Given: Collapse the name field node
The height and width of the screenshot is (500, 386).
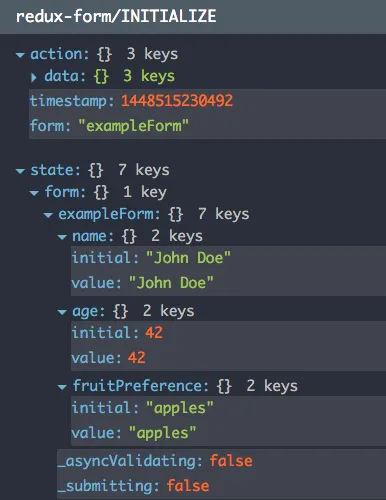Looking at the screenshot, I should point(62,237).
